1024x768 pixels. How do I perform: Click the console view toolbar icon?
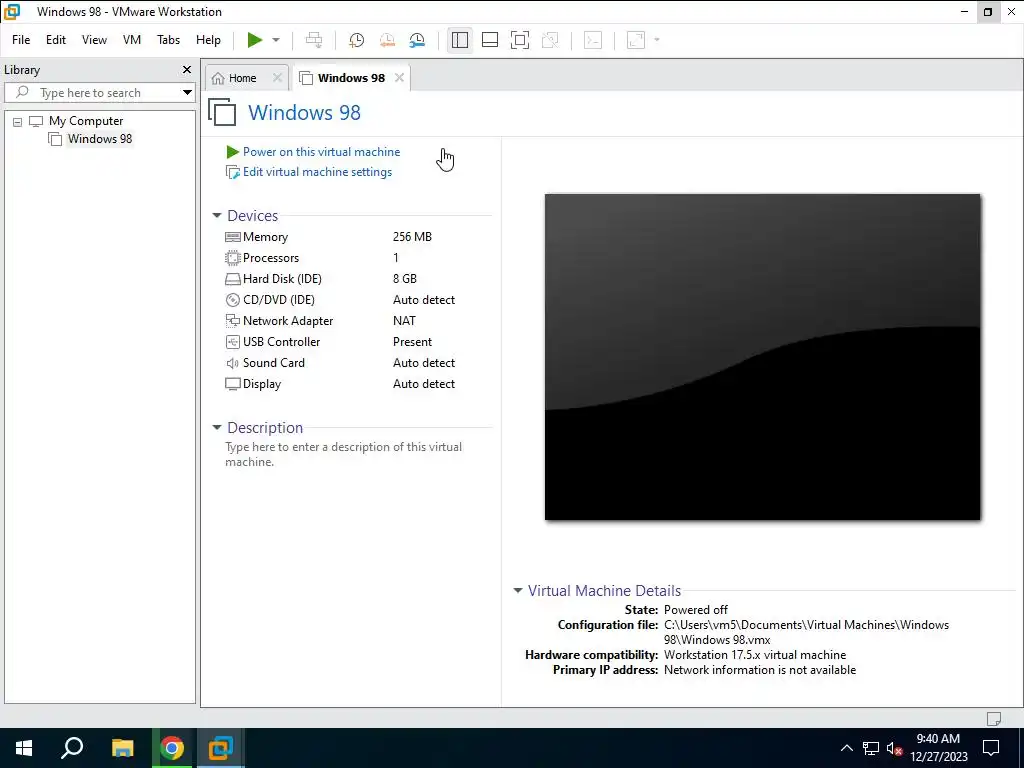(x=593, y=40)
